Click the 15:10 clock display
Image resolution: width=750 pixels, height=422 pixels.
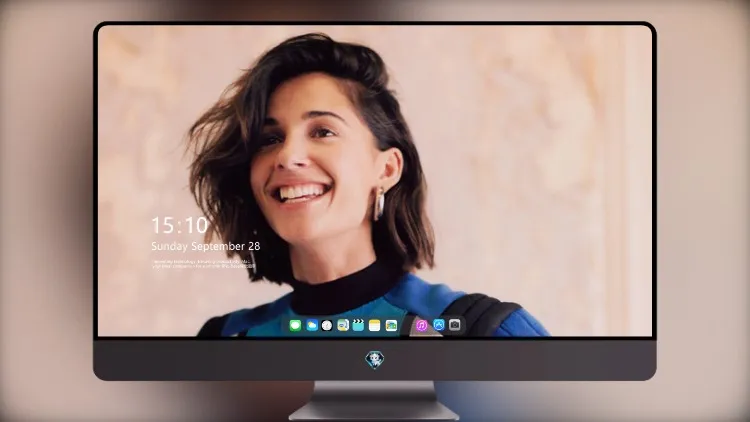tap(180, 225)
